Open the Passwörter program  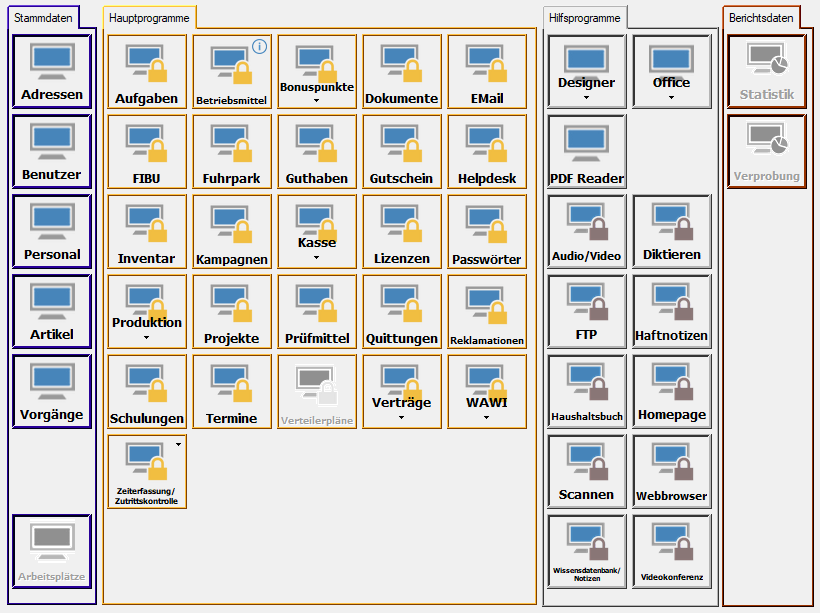[x=487, y=232]
